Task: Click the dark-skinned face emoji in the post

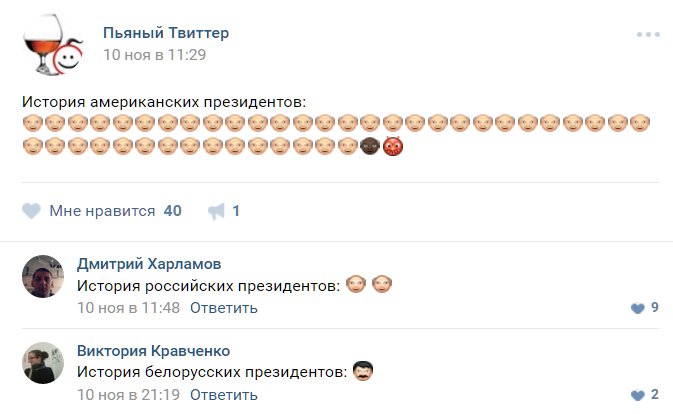Action: [370, 146]
